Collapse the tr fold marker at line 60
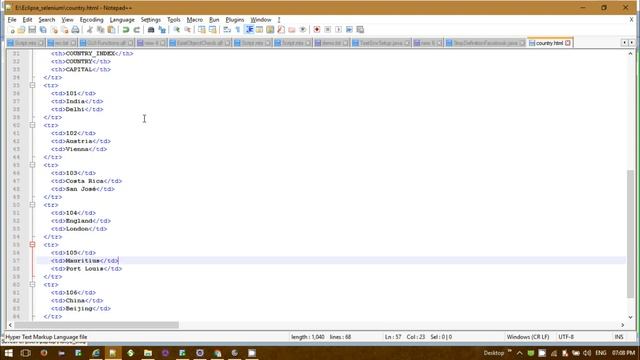 [32, 284]
